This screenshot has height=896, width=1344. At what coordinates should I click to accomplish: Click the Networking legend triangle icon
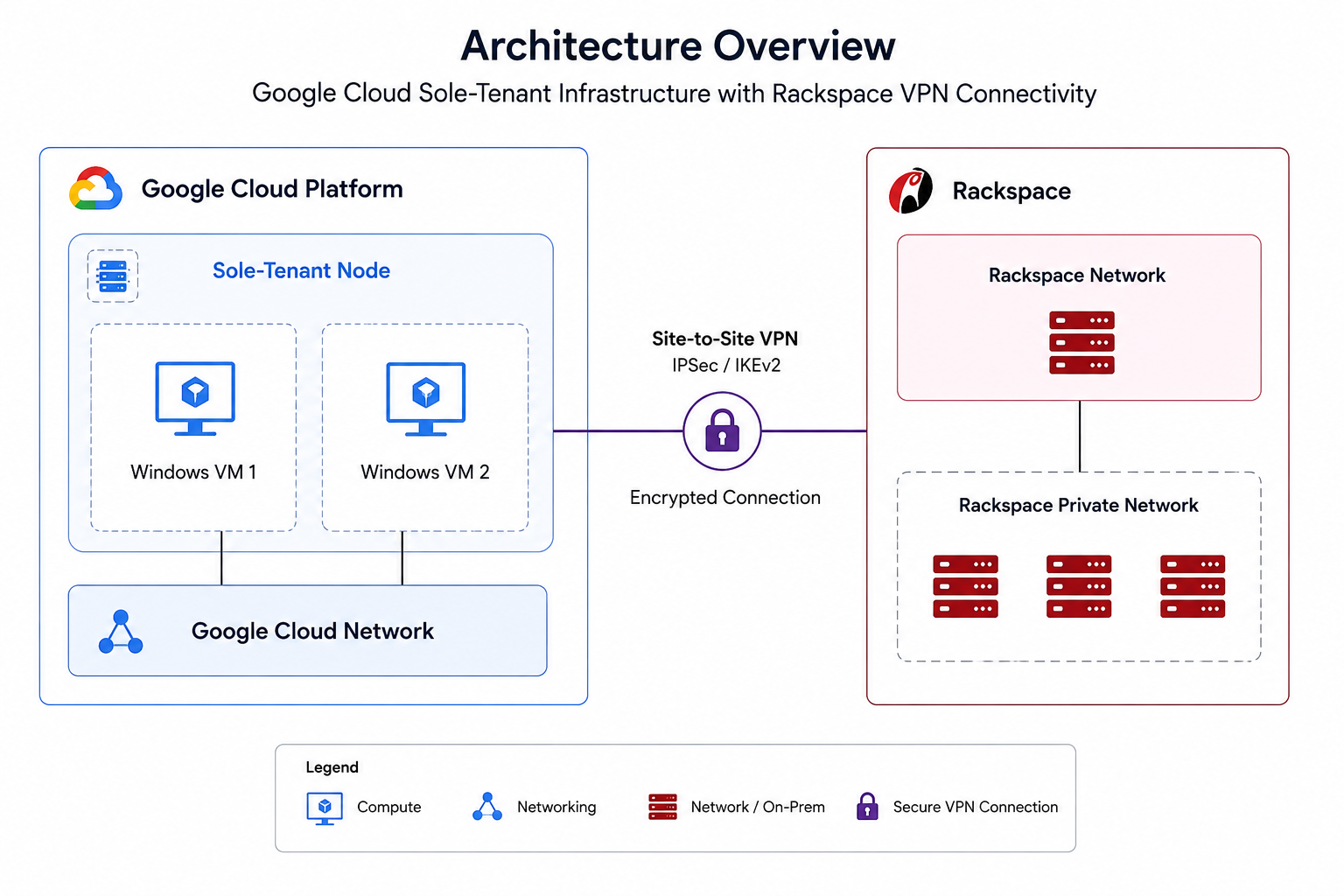[x=487, y=807]
